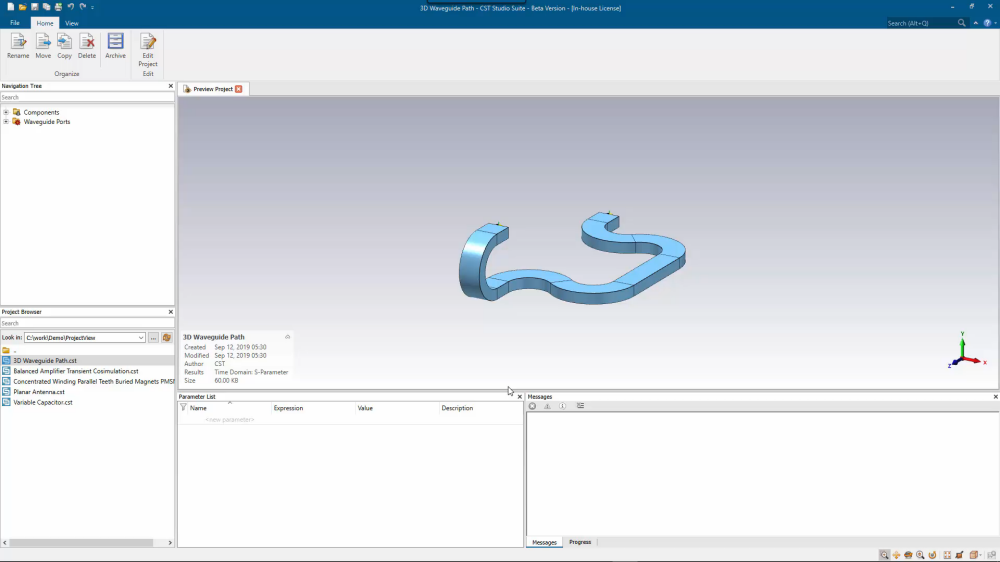Click the Navigation Tree search field

point(87,97)
